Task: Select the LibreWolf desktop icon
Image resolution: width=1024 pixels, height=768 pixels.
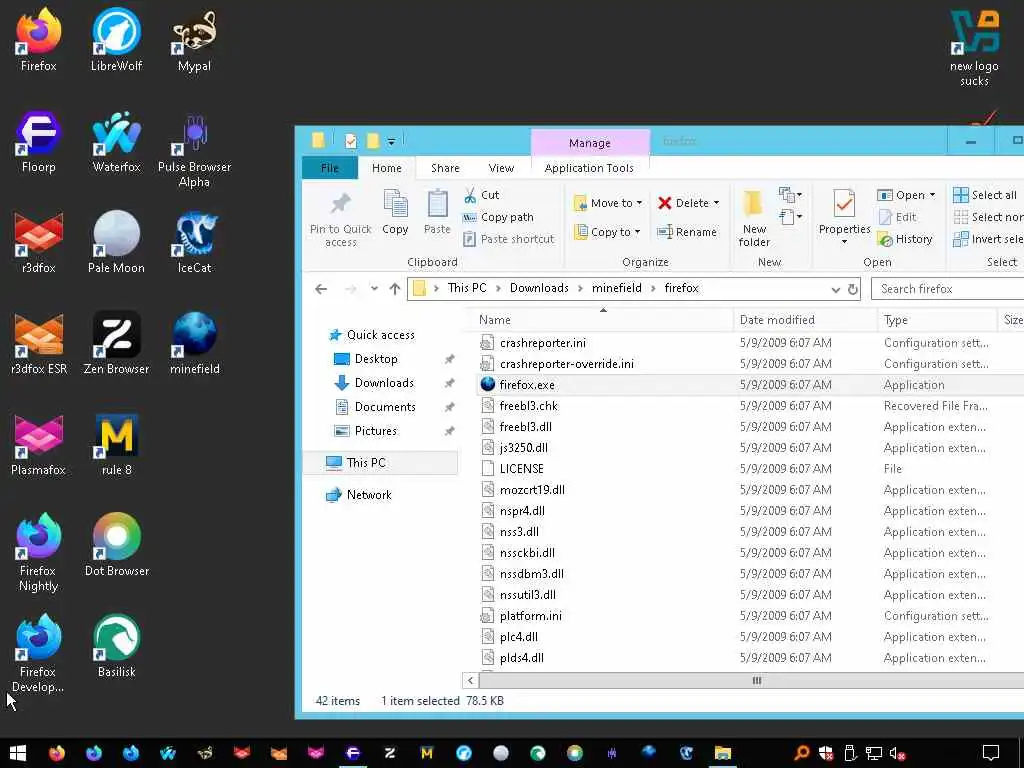Action: click(x=116, y=40)
